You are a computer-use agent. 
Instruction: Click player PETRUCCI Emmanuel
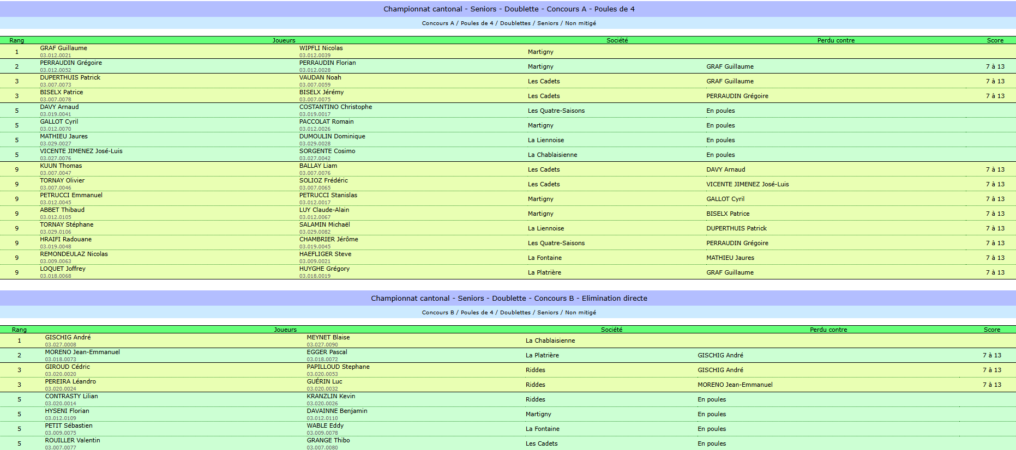(71, 195)
